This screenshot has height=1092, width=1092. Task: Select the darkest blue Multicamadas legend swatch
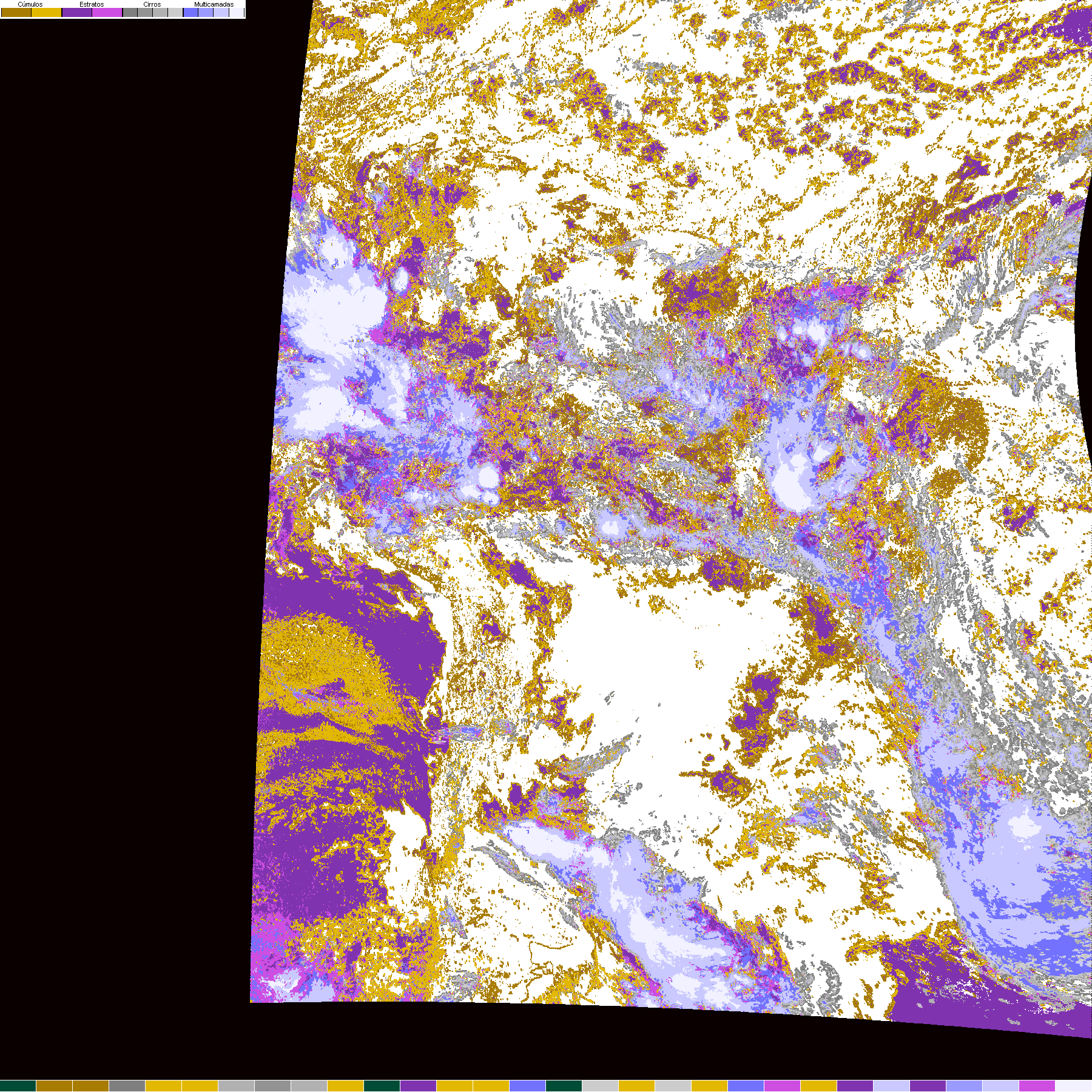click(190, 12)
